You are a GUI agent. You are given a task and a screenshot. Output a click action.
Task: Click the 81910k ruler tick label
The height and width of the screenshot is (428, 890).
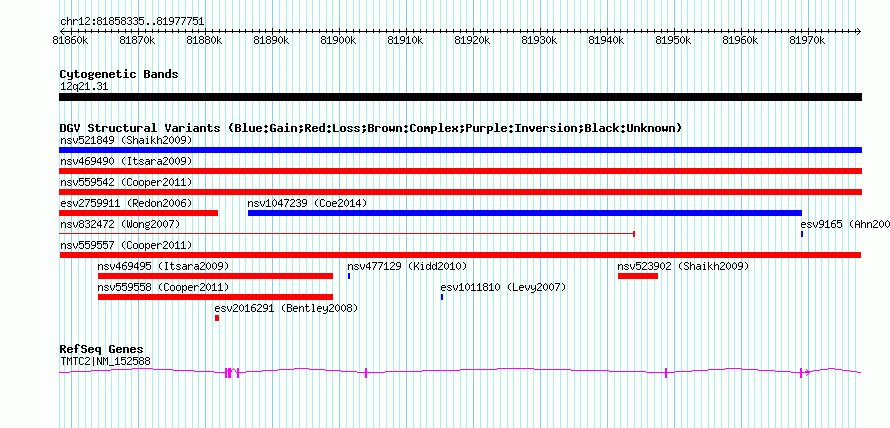tap(405, 40)
